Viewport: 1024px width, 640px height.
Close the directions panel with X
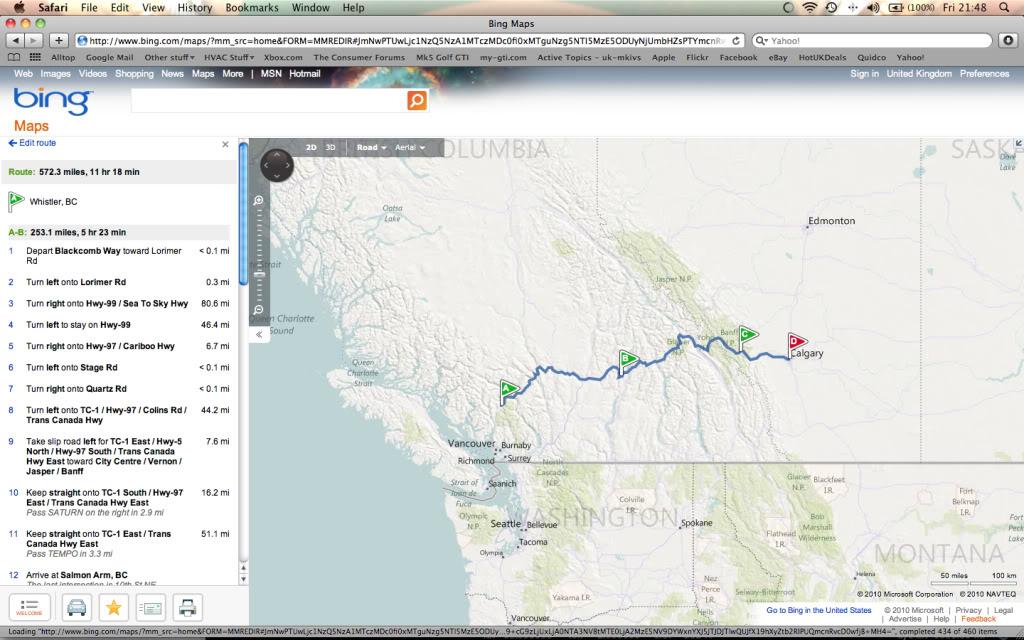pyautogui.click(x=225, y=144)
